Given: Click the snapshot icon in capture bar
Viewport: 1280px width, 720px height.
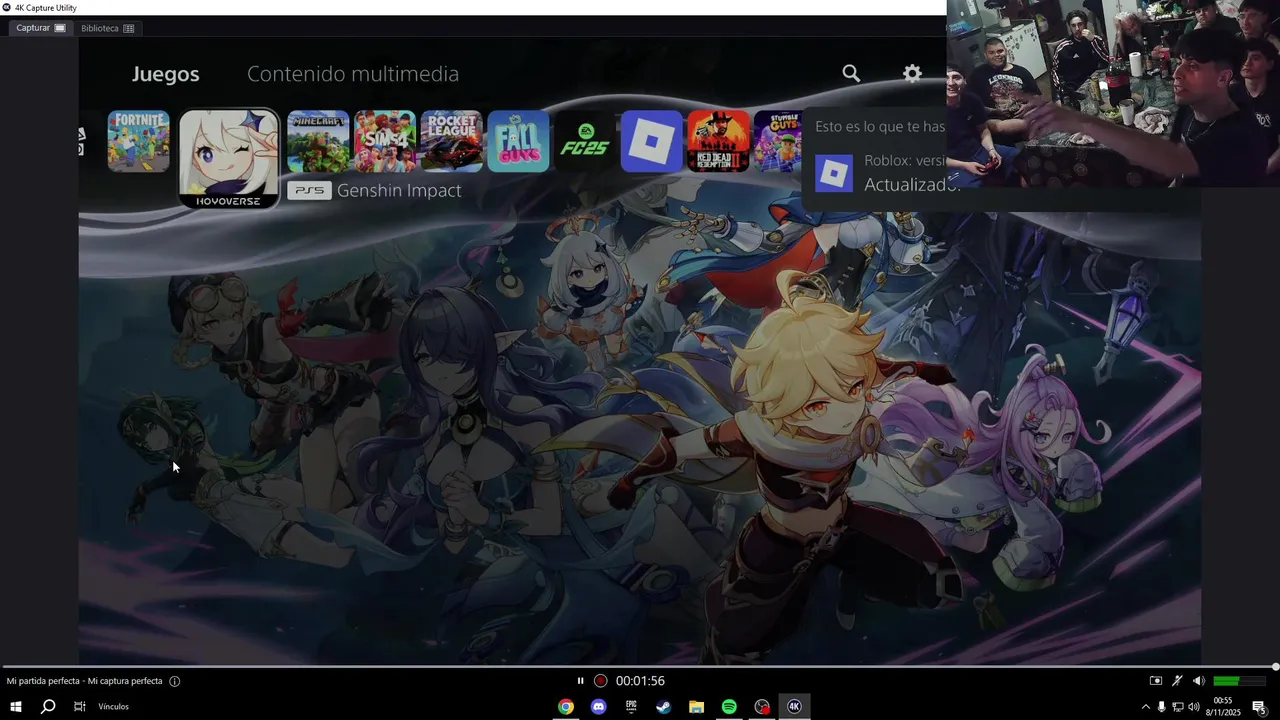Looking at the screenshot, I should coord(1156,681).
